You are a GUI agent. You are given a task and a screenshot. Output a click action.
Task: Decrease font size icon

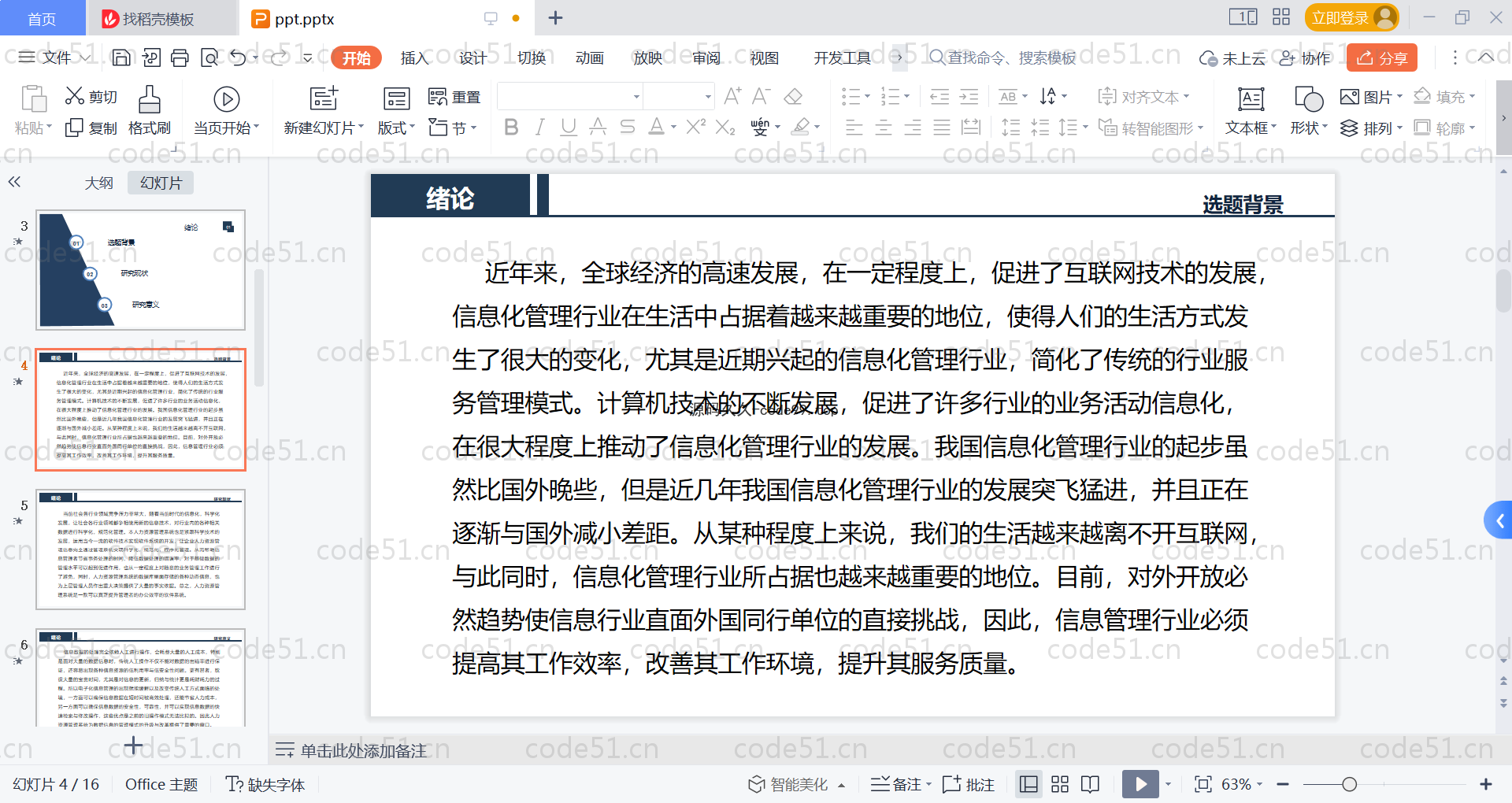pos(761,96)
